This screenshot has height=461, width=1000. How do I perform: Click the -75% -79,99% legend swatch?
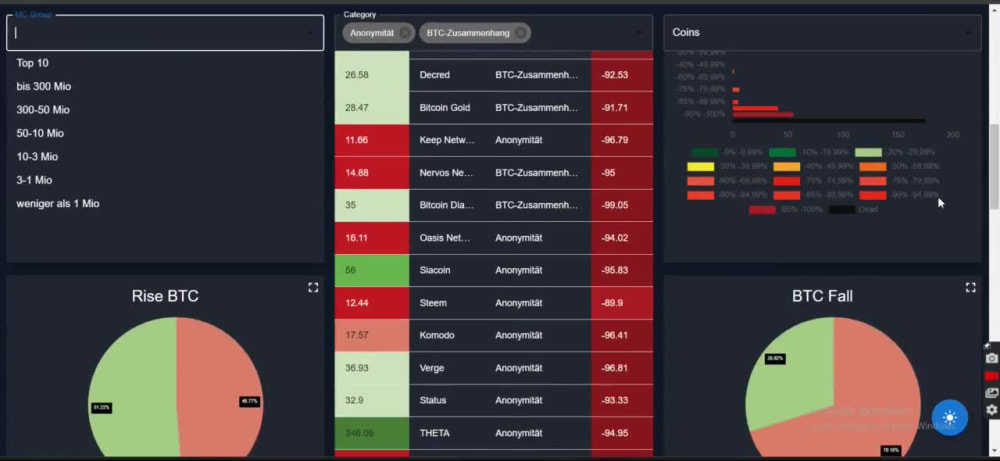(872, 181)
